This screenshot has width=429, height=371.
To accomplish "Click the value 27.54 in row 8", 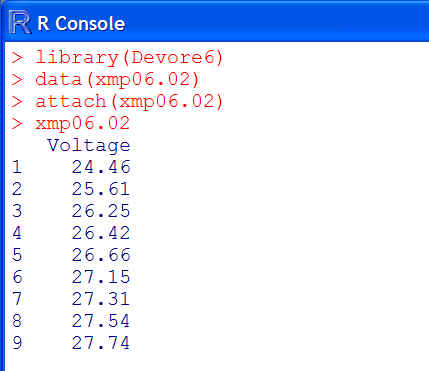I will 101,321.
